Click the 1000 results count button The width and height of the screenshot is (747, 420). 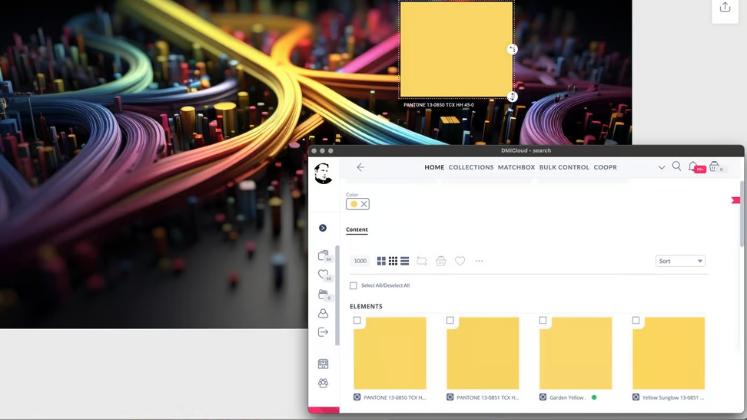[360, 261]
